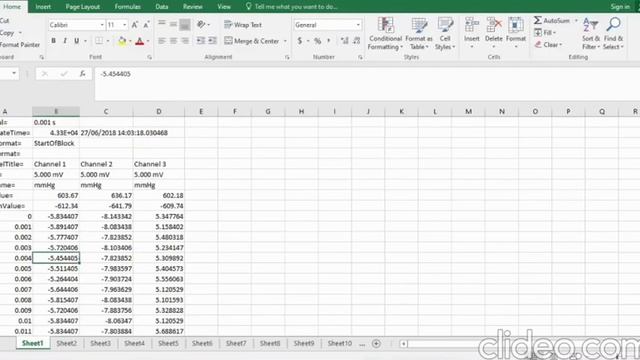Viewport: 640px width, 360px height.
Task: Align text left
Action: tap(162, 41)
